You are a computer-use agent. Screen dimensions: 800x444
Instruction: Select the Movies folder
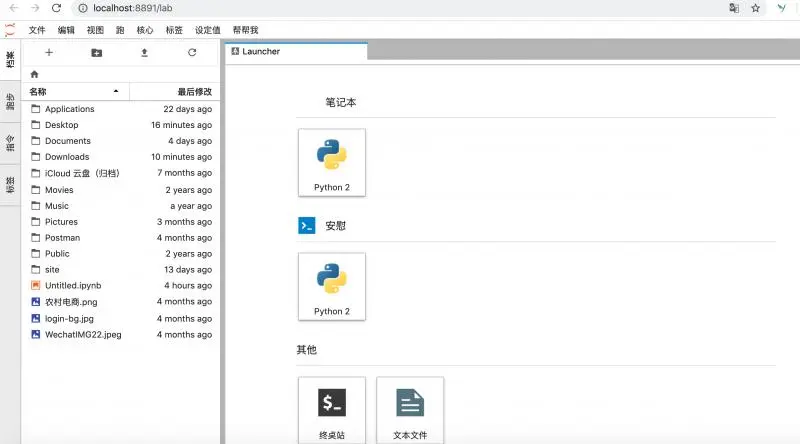[x=121, y=189]
